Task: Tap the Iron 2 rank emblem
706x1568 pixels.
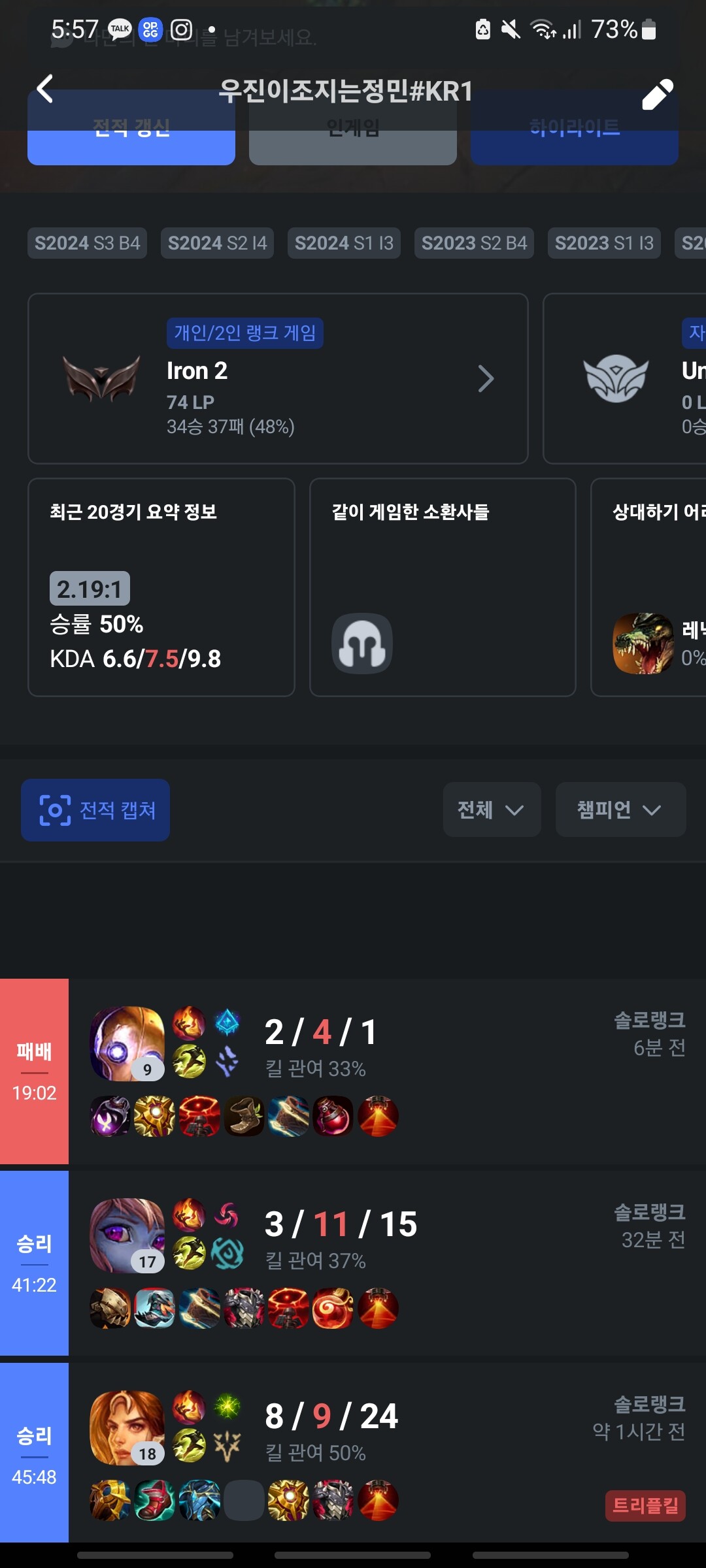Action: 101,378
